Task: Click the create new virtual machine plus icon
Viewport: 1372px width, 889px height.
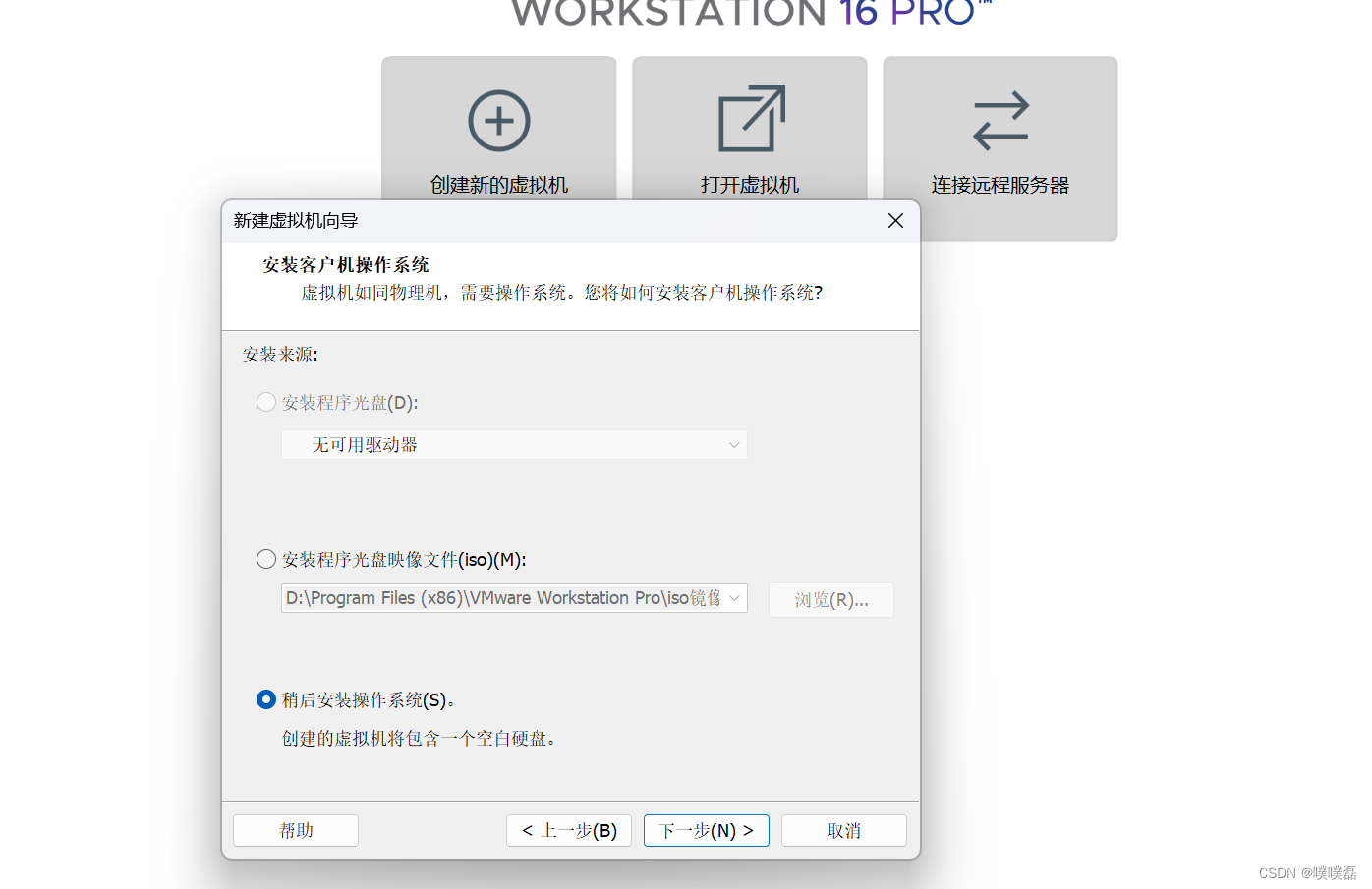Action: click(499, 121)
